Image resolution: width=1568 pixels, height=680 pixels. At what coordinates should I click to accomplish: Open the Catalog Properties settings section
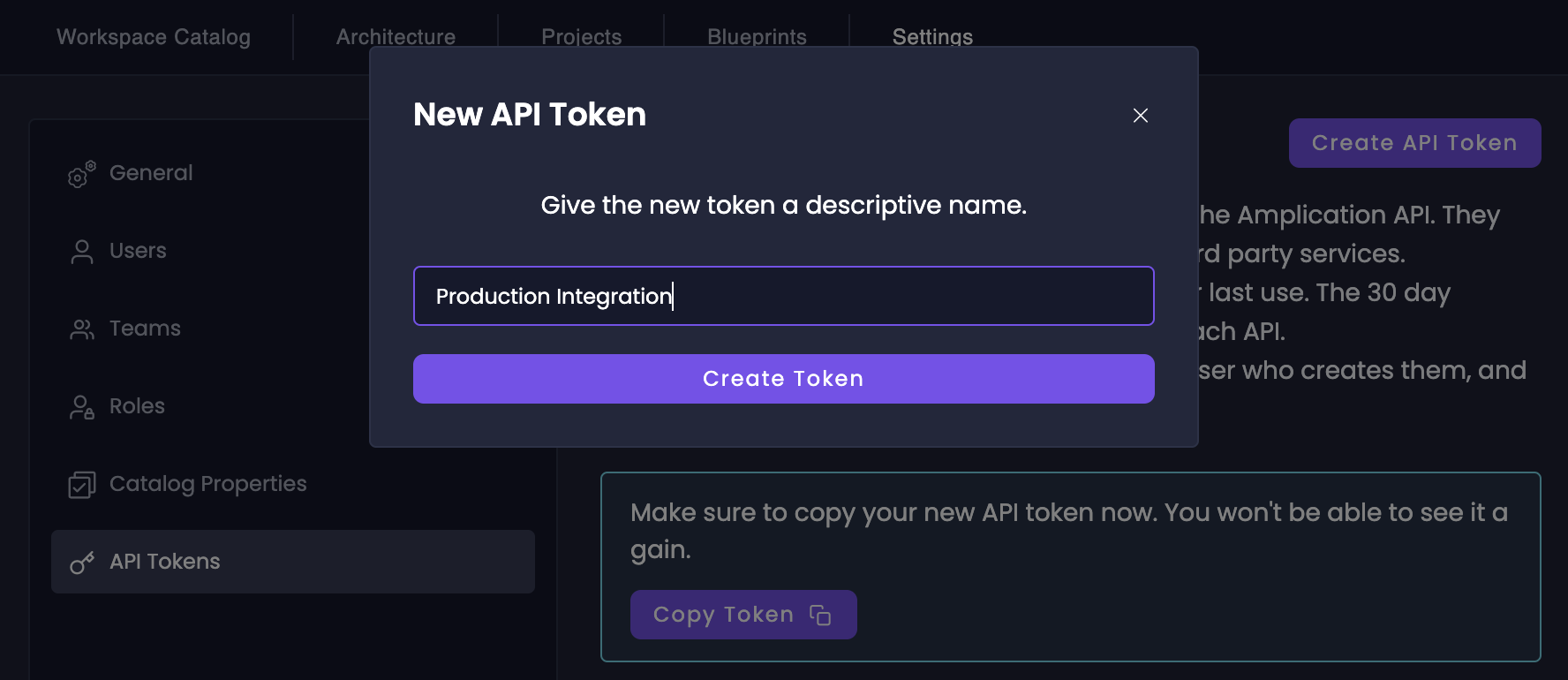pos(207,484)
